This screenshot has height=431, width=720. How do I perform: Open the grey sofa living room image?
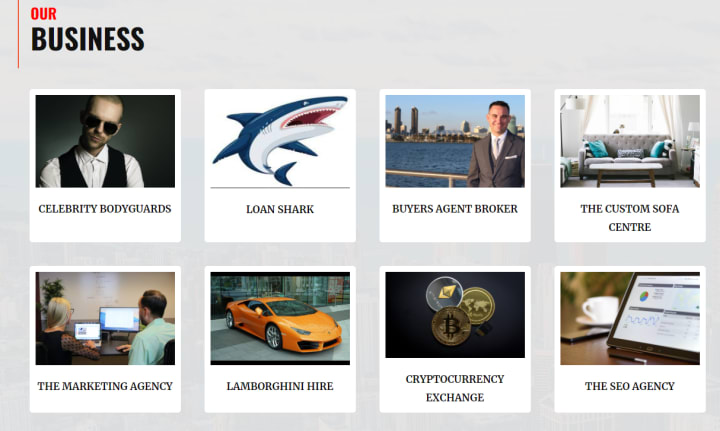[x=630, y=141]
